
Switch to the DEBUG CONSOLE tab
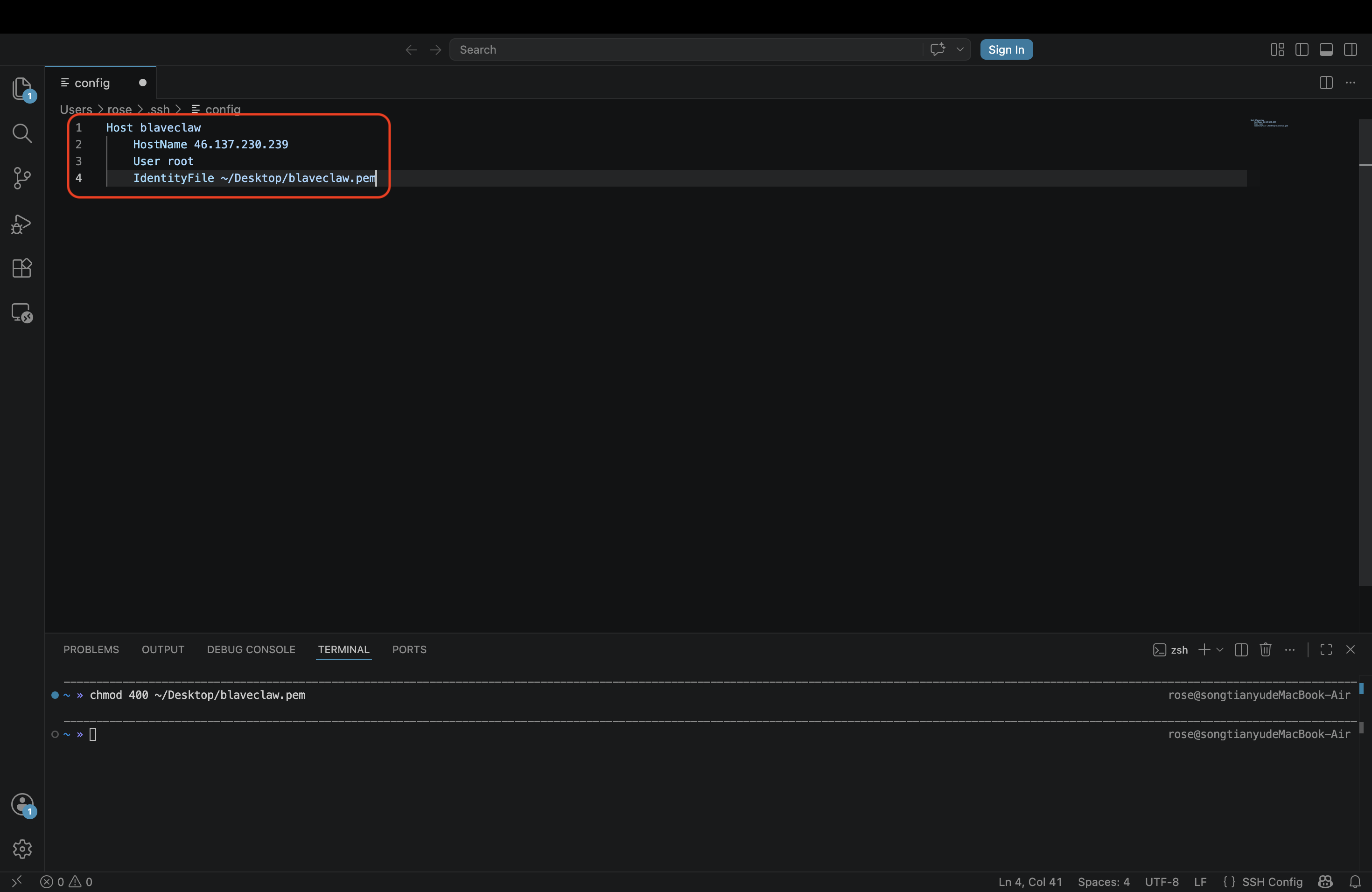(x=252, y=649)
